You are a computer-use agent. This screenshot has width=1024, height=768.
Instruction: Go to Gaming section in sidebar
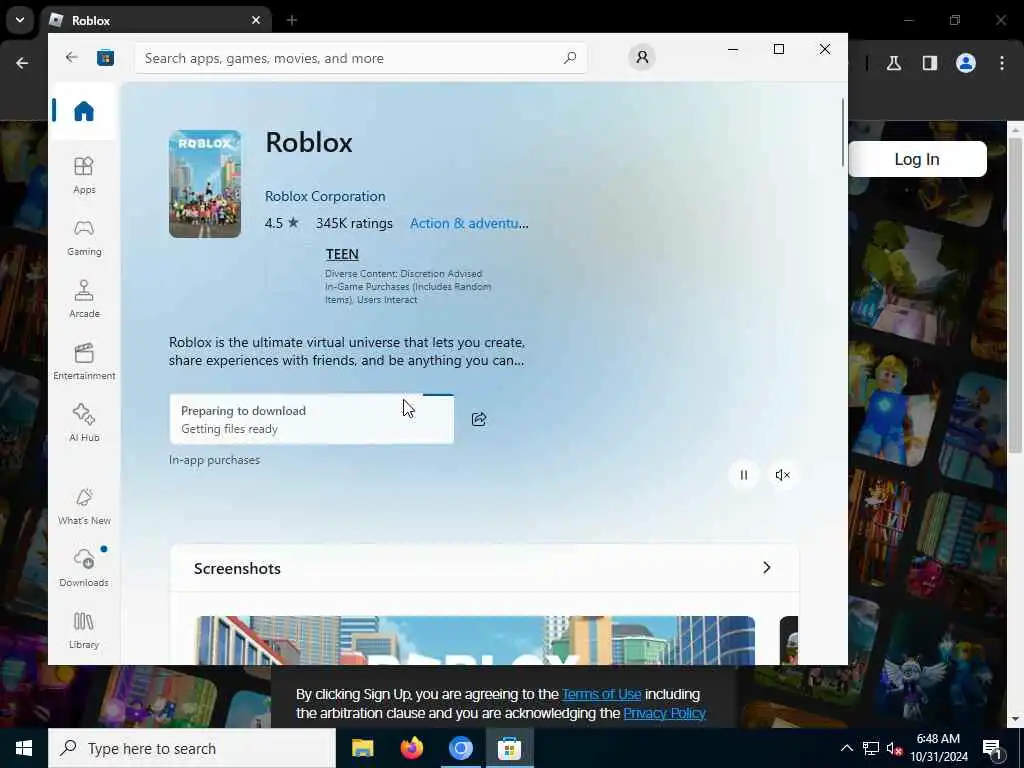[84, 238]
